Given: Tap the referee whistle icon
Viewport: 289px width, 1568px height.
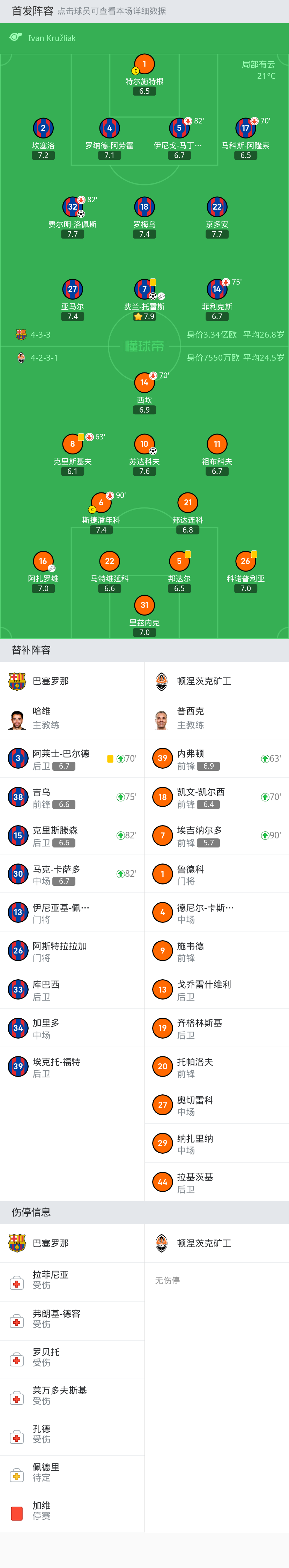Looking at the screenshot, I should [16, 38].
